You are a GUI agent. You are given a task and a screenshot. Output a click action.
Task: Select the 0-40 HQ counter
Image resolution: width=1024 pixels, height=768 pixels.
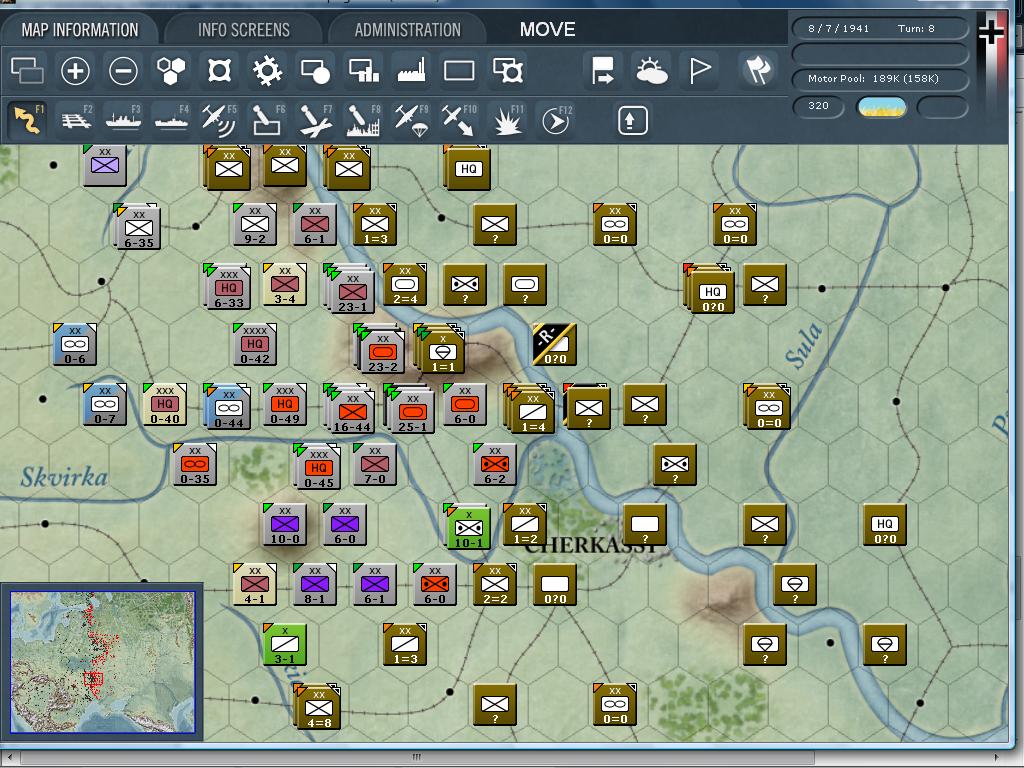(x=165, y=404)
